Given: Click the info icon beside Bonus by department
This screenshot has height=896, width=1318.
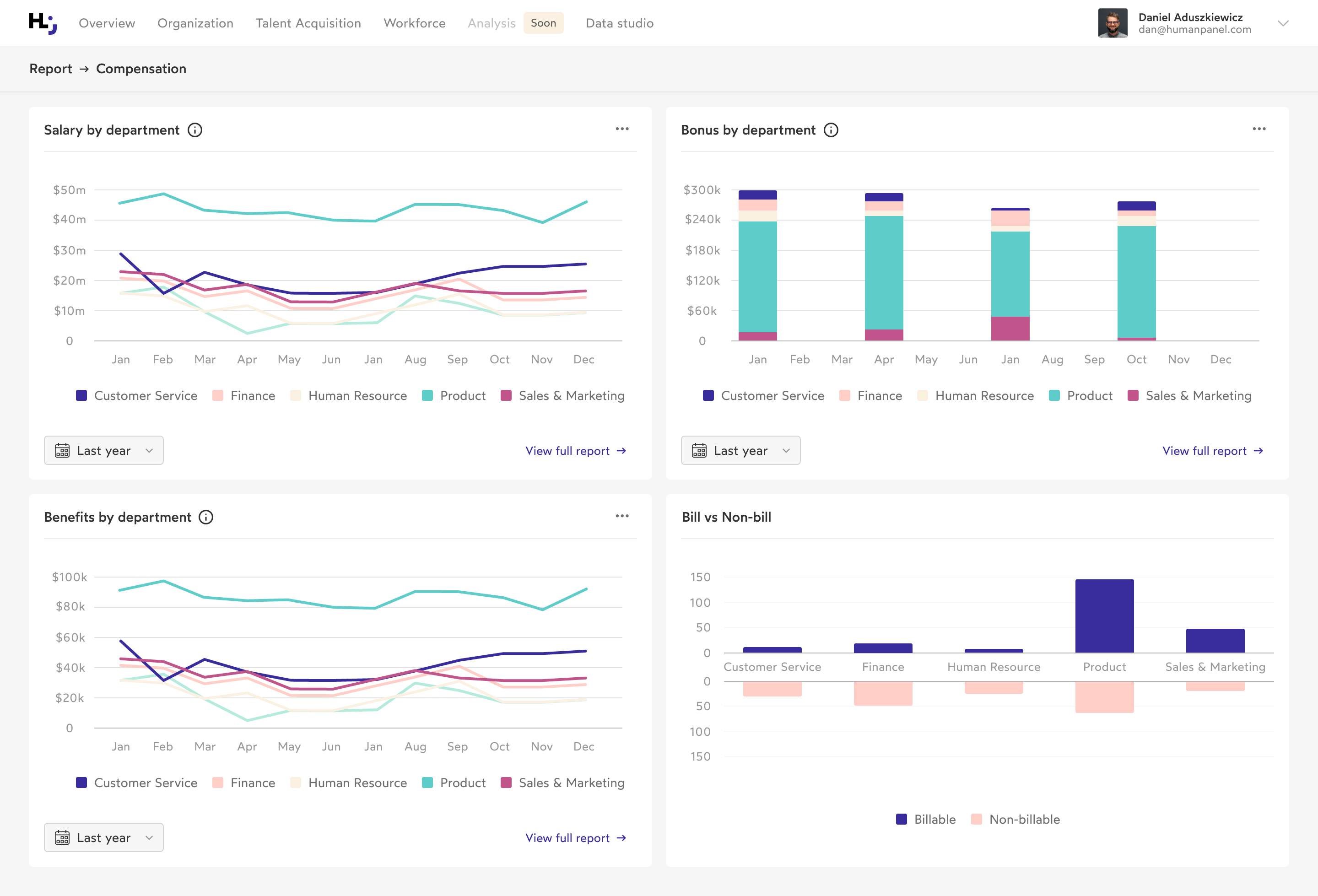Looking at the screenshot, I should pos(831,130).
